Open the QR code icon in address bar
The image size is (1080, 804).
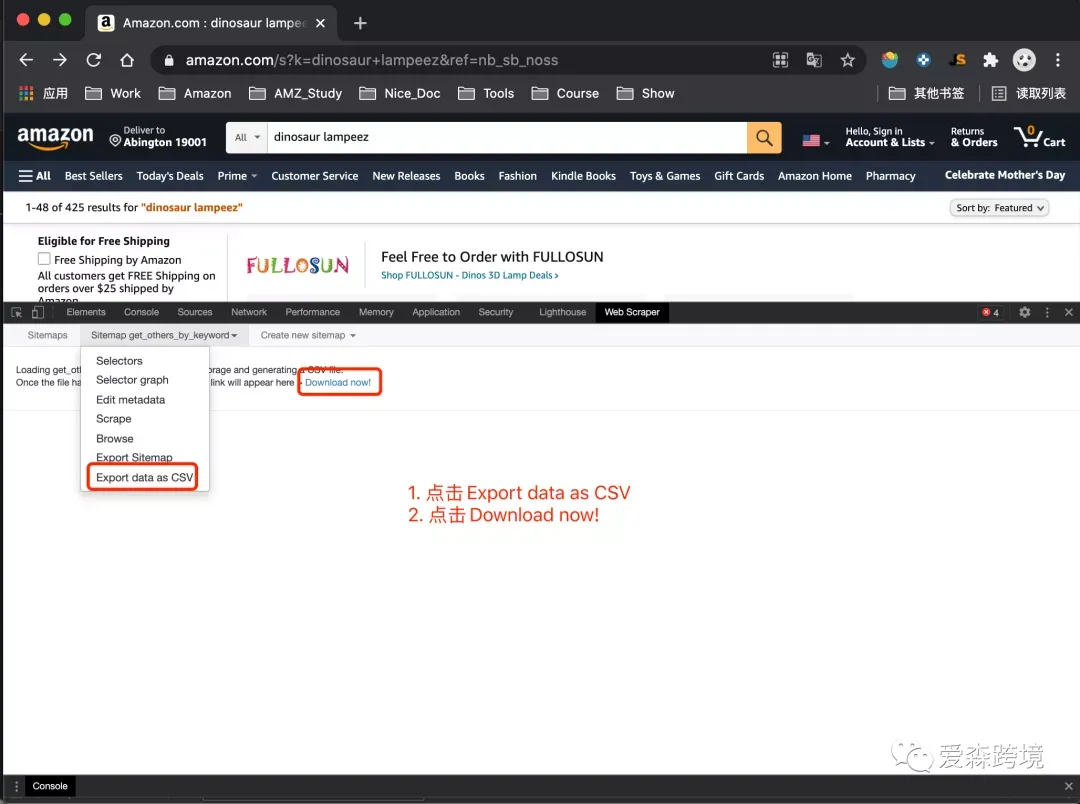[780, 60]
